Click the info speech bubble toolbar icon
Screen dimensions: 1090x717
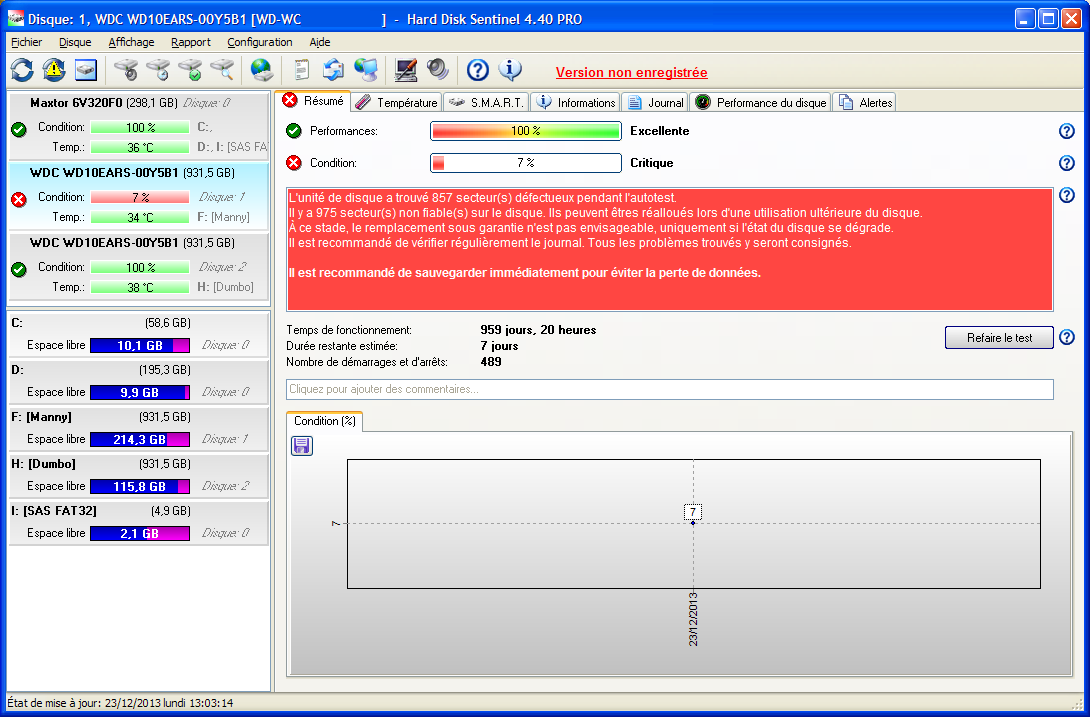(x=510, y=70)
